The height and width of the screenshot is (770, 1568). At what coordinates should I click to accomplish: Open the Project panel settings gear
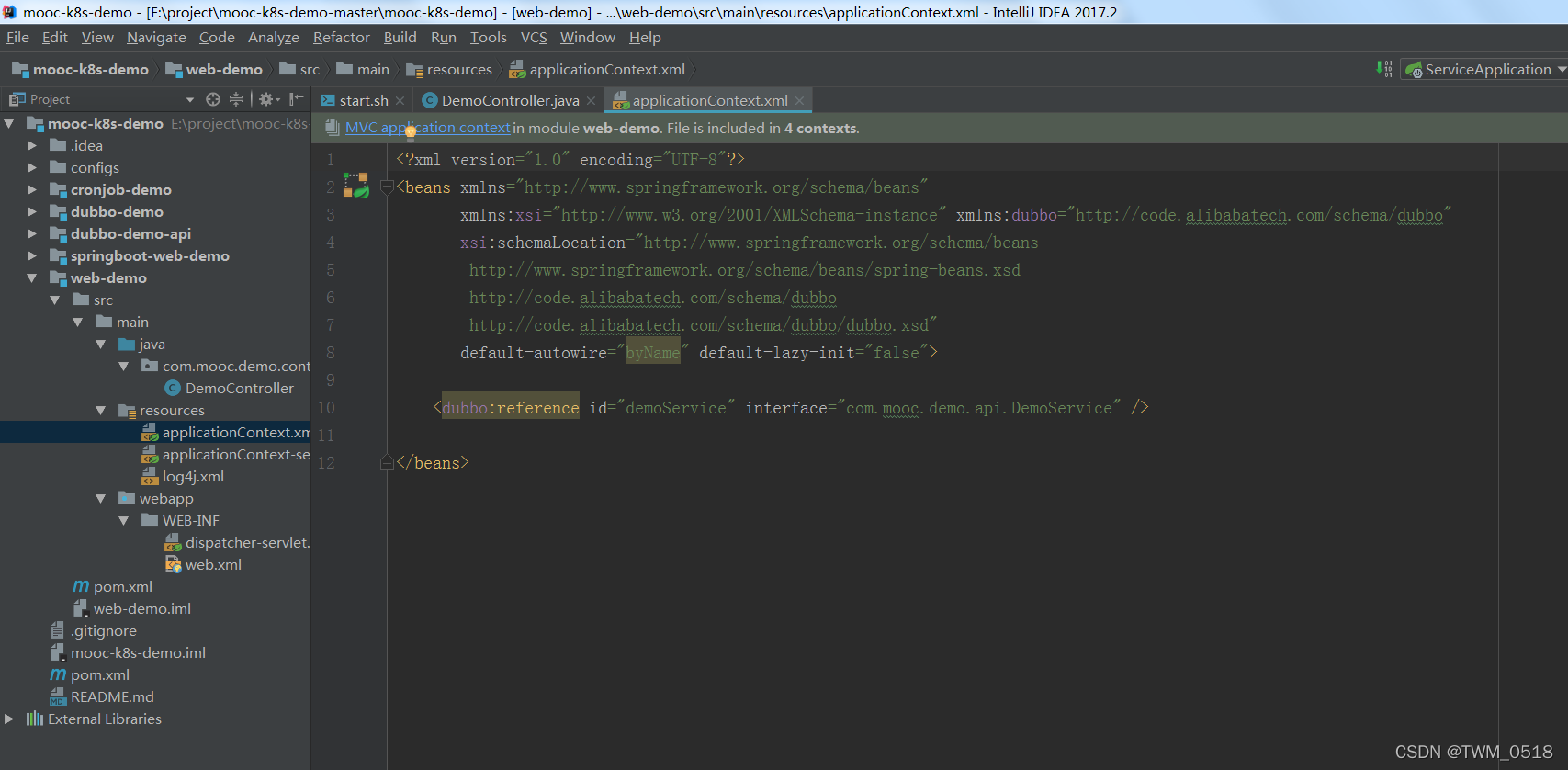pos(268,99)
